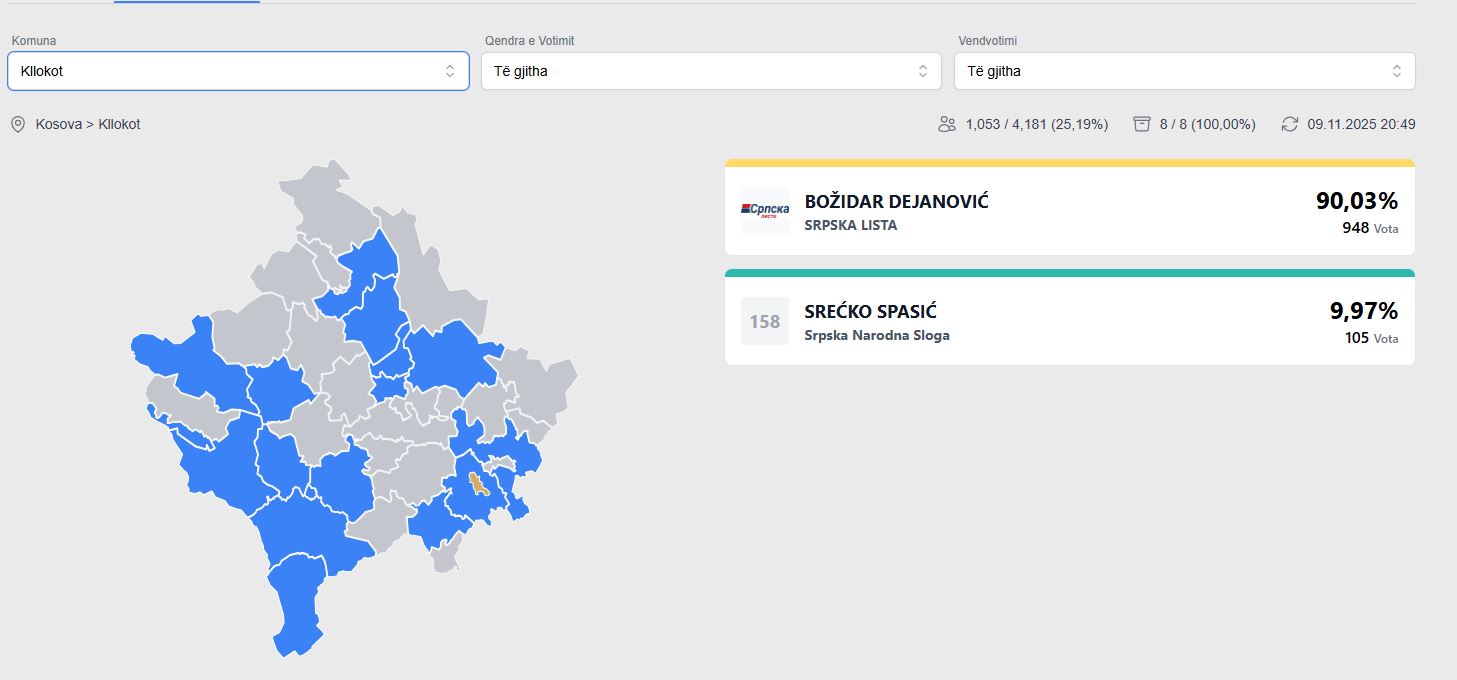The image size is (1457, 680).
Task: Select the Božidar Dejanović candidate name
Action: [x=896, y=201]
